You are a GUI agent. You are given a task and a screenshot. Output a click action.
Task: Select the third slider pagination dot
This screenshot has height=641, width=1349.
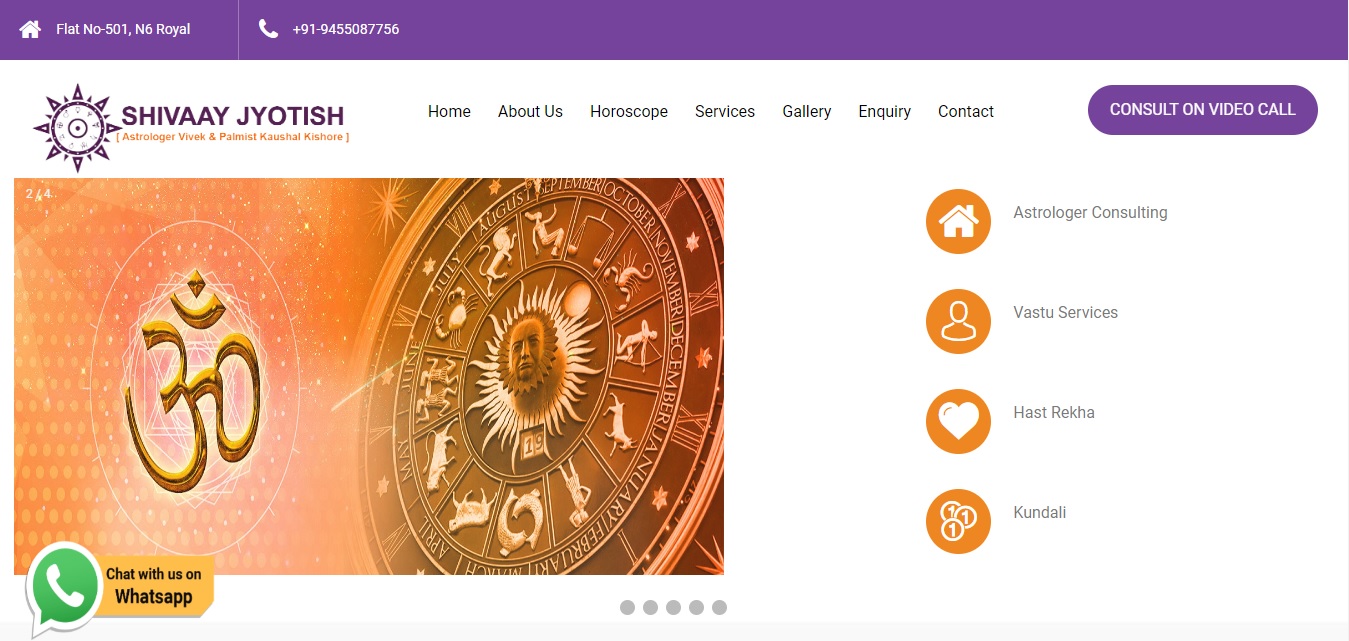(673, 607)
